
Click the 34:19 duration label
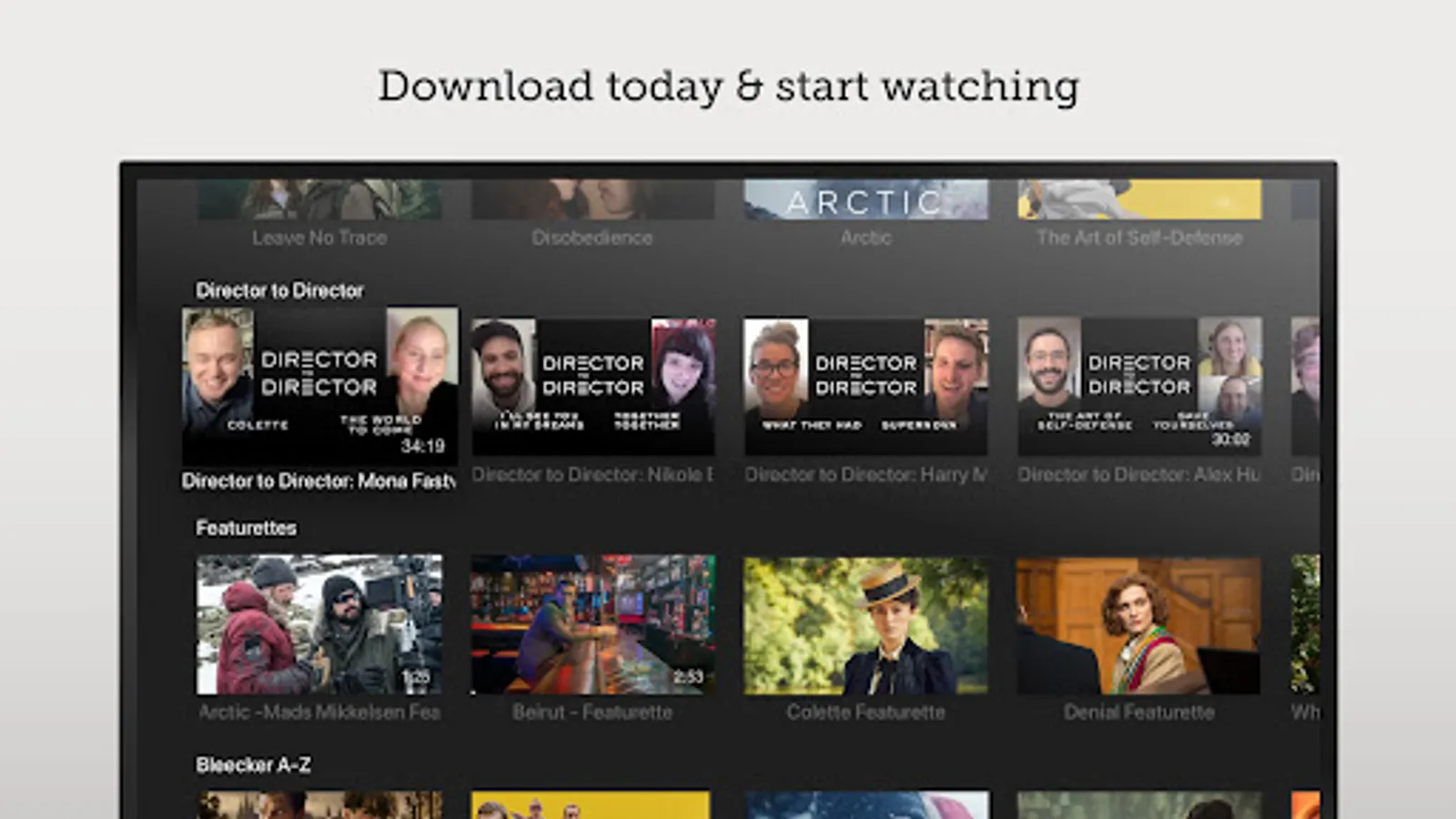pos(422,446)
